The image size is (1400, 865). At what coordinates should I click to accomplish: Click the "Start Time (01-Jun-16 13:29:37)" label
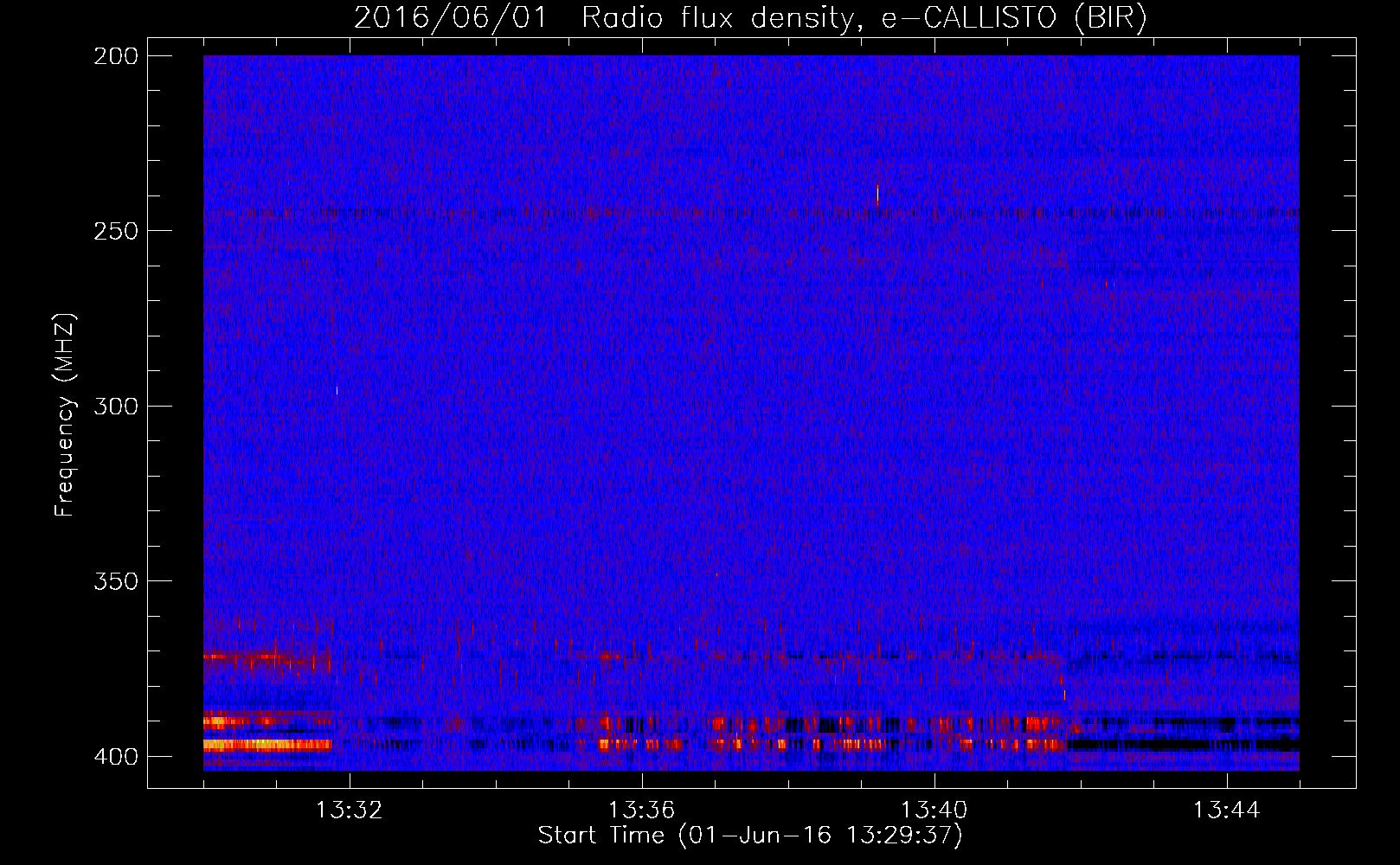[x=750, y=836]
